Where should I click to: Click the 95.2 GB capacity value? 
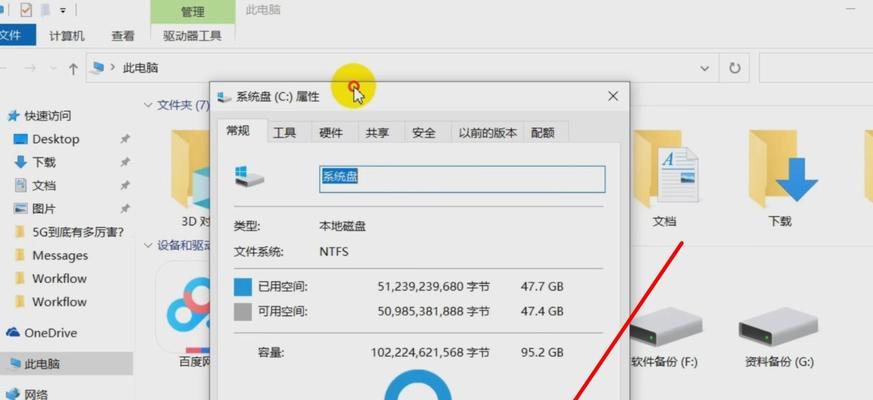click(x=540, y=352)
